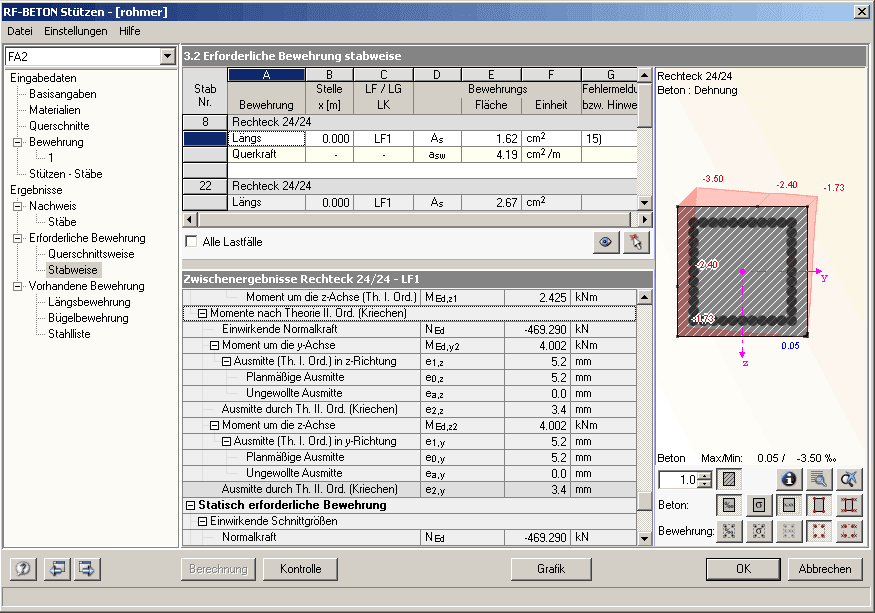Open the Einstellungen menu

(x=76, y=31)
